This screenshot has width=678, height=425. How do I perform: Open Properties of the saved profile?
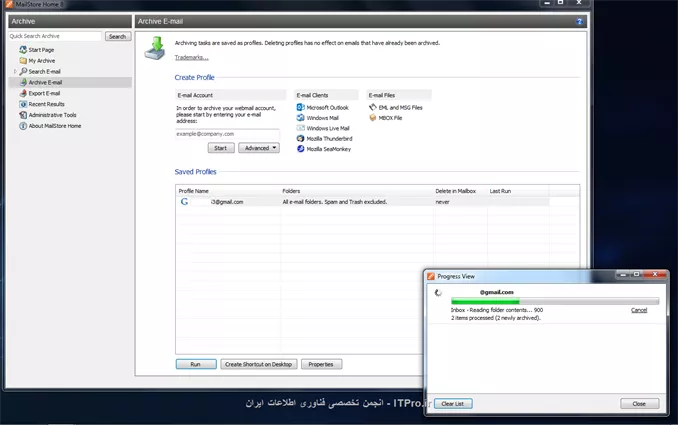321,364
